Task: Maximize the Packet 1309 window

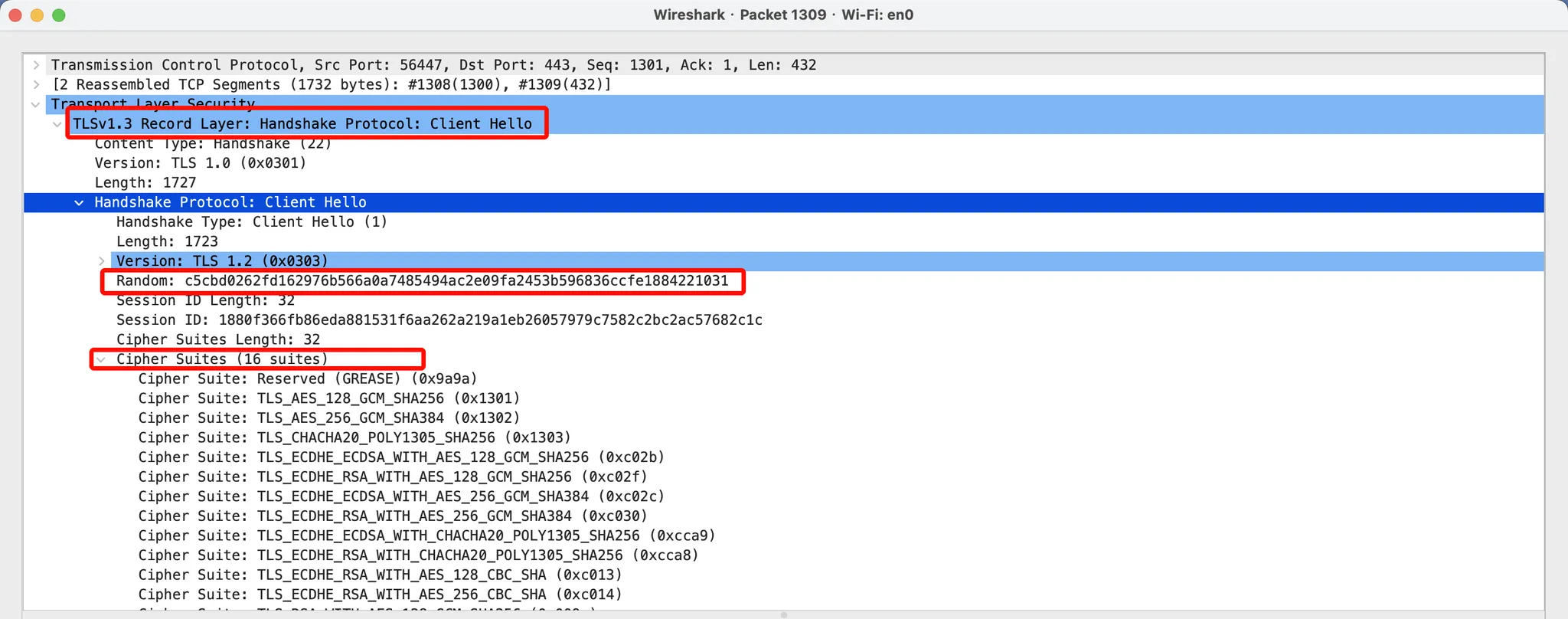Action: [x=59, y=15]
